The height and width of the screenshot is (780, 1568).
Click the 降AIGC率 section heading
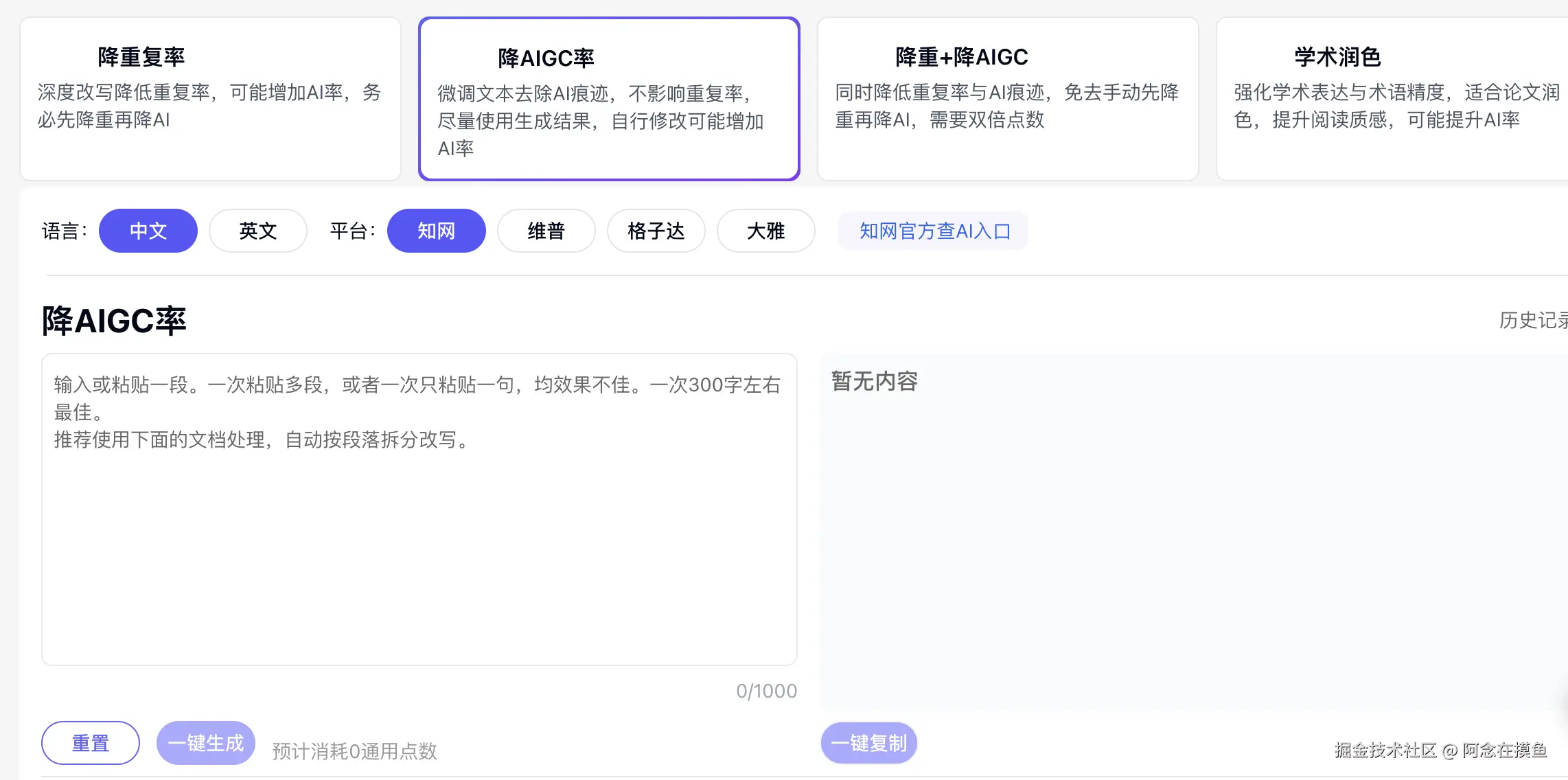click(x=114, y=321)
